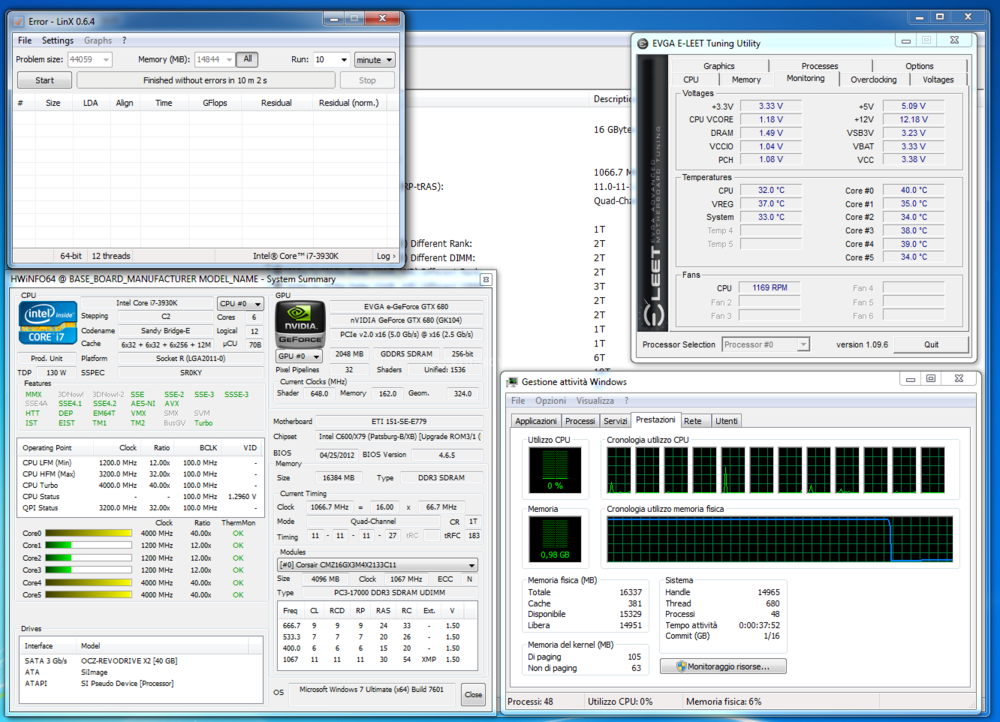Click the shield icon on Monitoraggio risorse
1000x722 pixels.
click(x=681, y=667)
